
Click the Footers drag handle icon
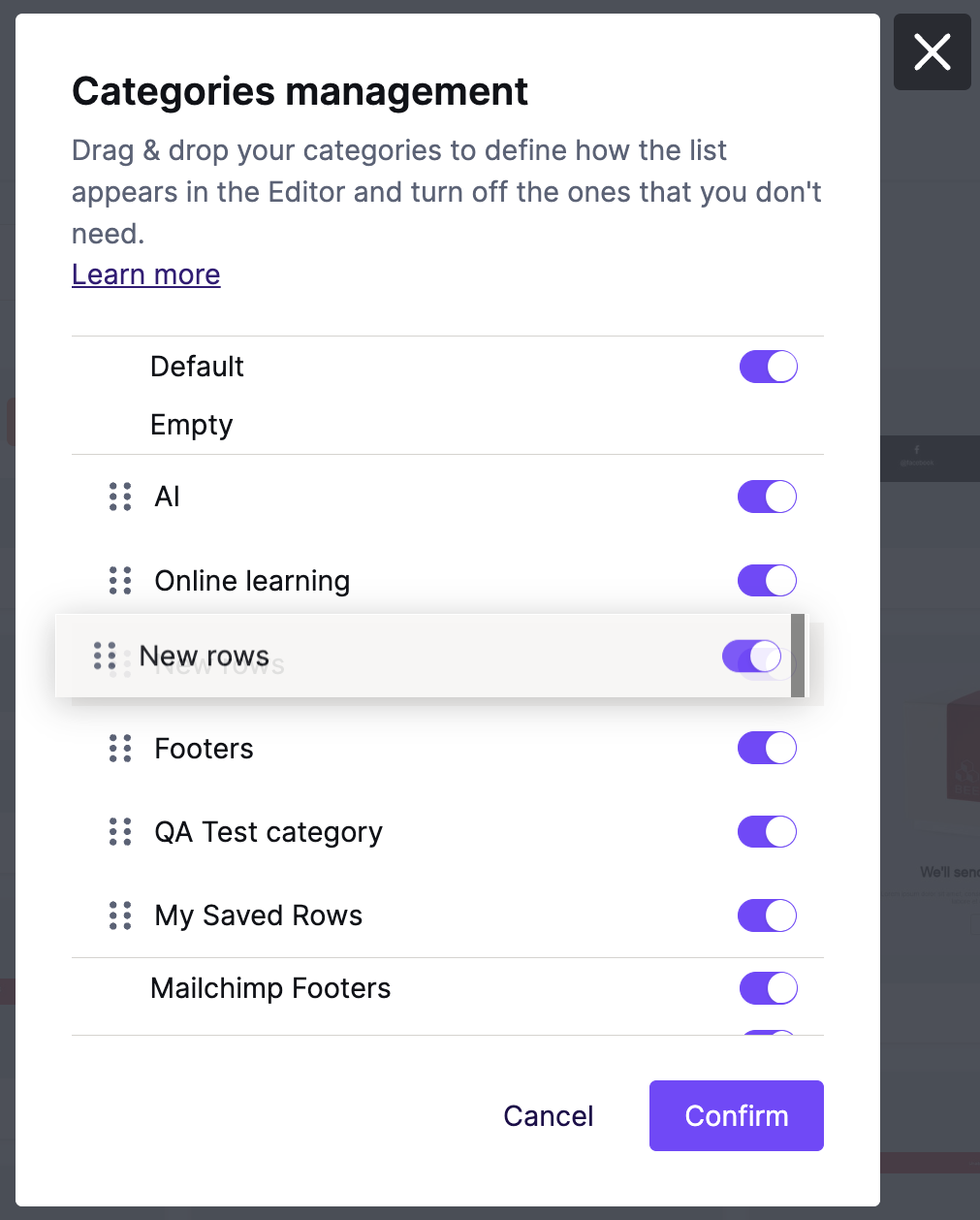click(x=120, y=748)
